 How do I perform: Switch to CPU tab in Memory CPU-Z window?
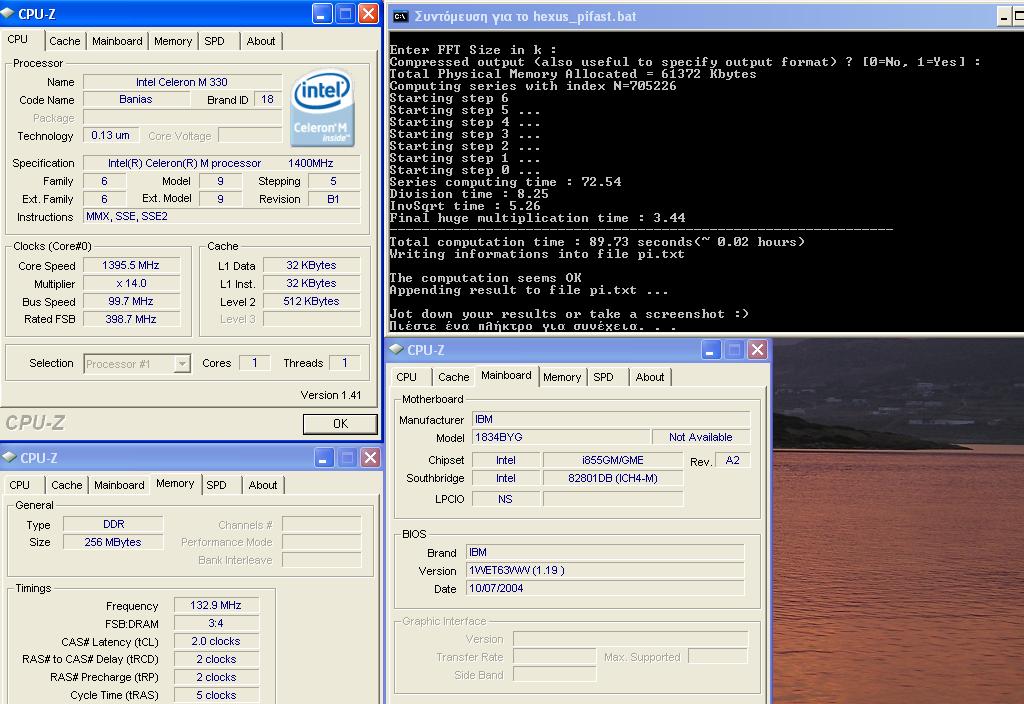pyautogui.click(x=20, y=485)
